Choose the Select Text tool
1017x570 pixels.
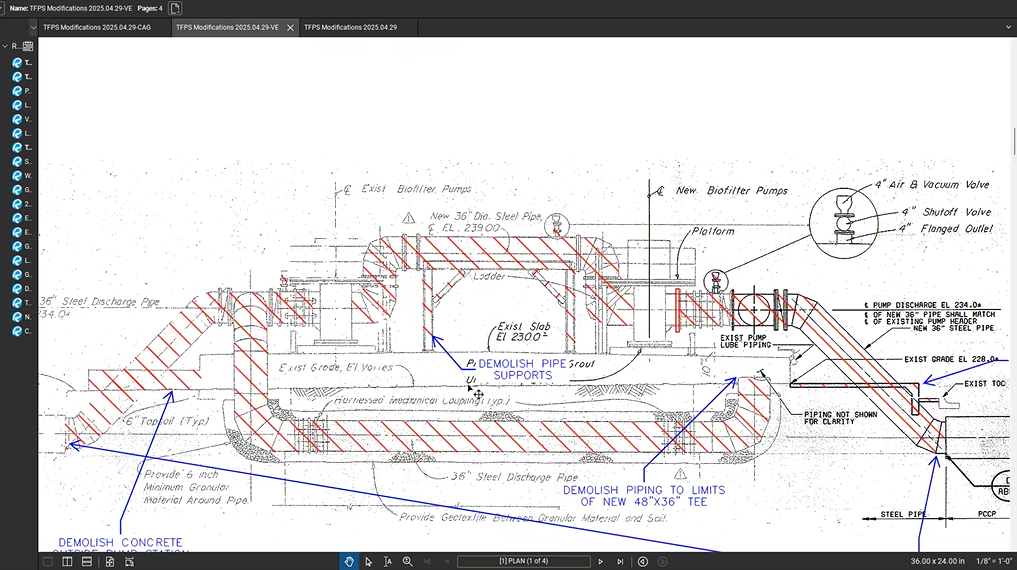(388, 562)
